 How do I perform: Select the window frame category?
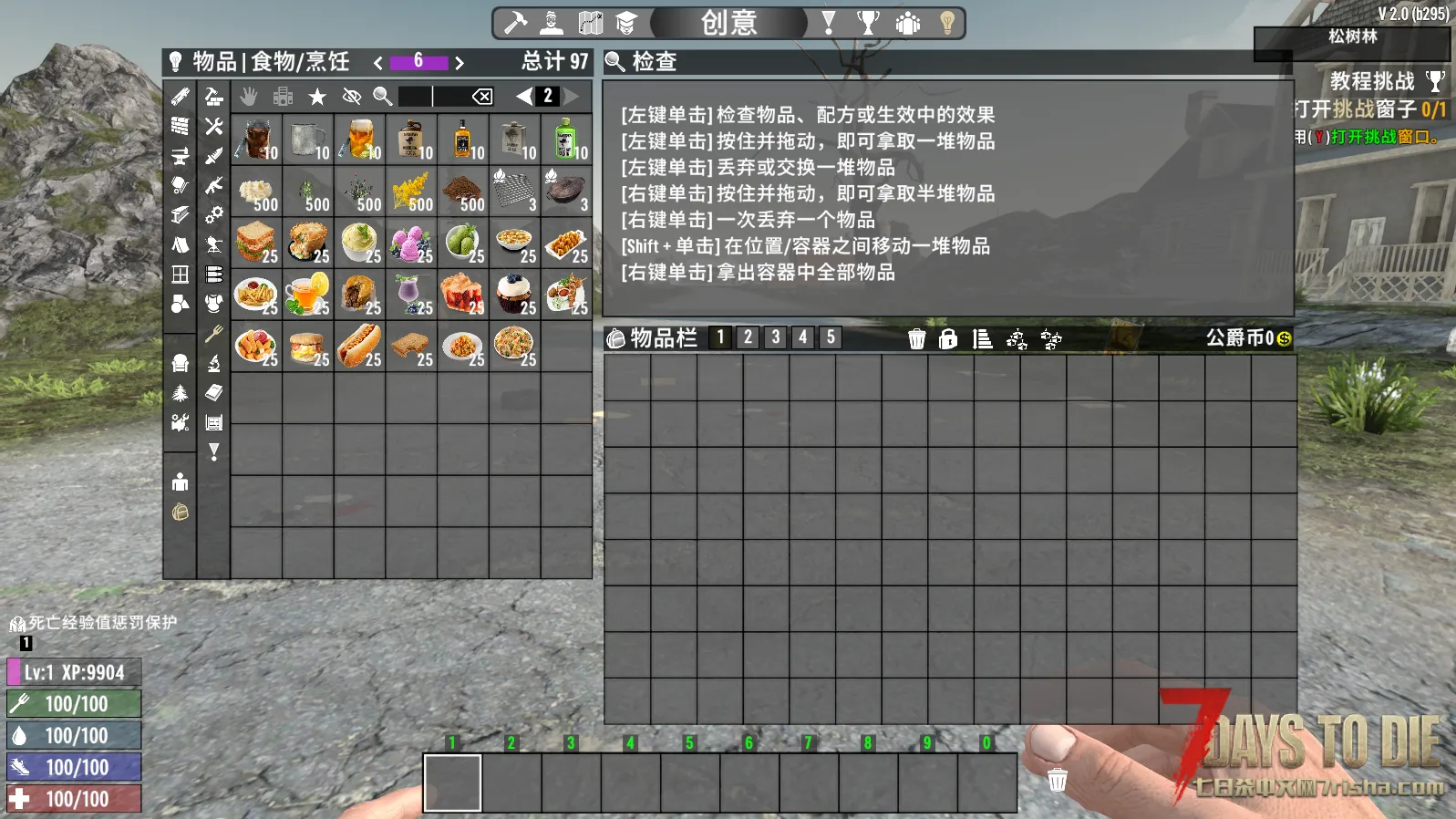coord(180,275)
